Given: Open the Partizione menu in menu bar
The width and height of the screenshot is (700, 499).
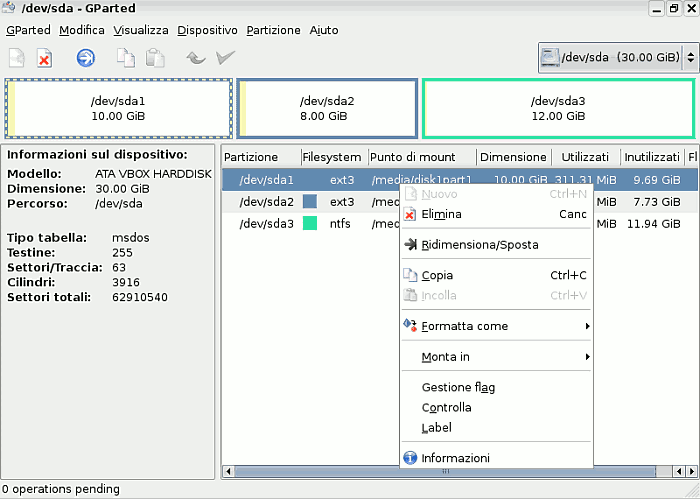Looking at the screenshot, I should pos(272,30).
